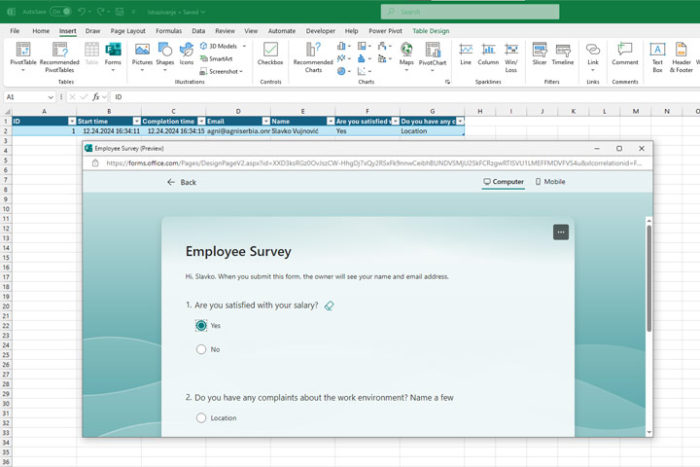Viewport: 700px width, 467px height.
Task: Open the ID column filter dropdown
Action: click(x=71, y=121)
